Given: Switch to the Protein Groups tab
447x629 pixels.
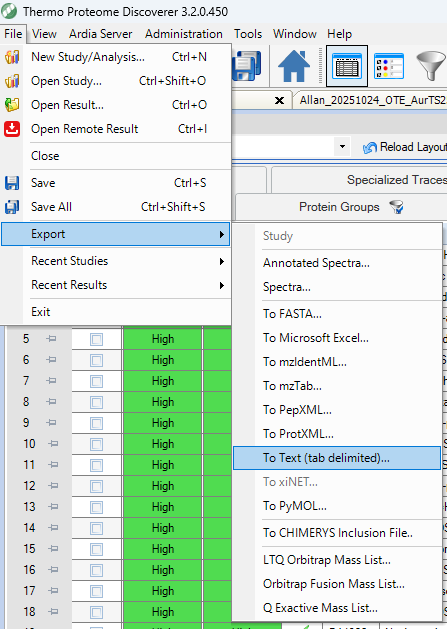Looking at the screenshot, I should point(339,207).
